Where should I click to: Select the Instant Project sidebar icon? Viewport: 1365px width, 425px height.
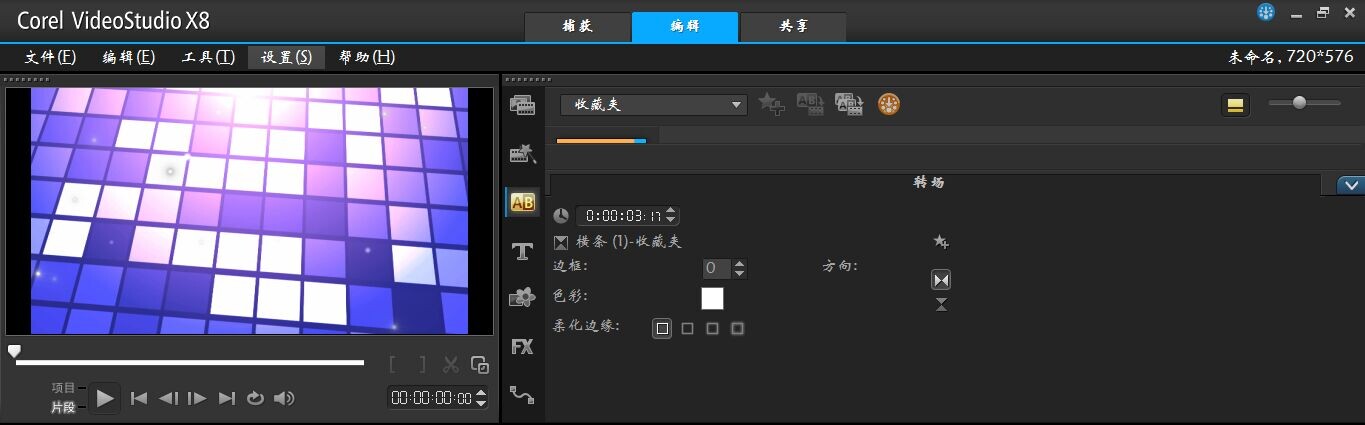click(522, 154)
